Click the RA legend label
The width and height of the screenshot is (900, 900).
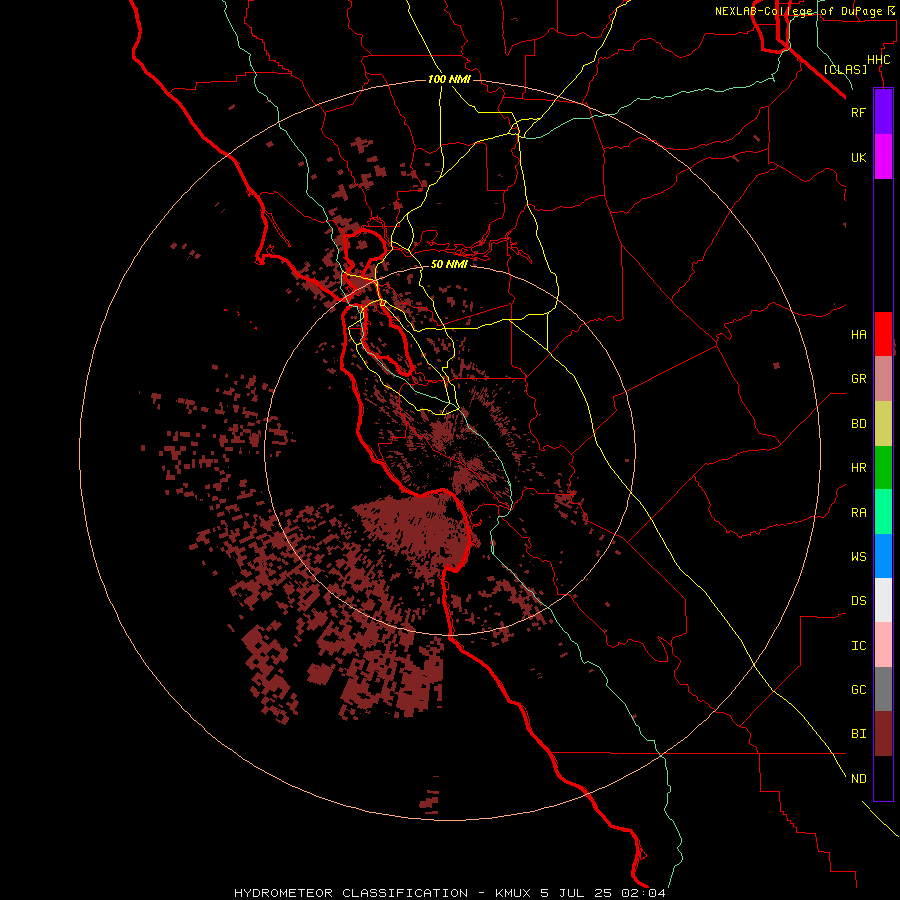pyautogui.click(x=858, y=513)
